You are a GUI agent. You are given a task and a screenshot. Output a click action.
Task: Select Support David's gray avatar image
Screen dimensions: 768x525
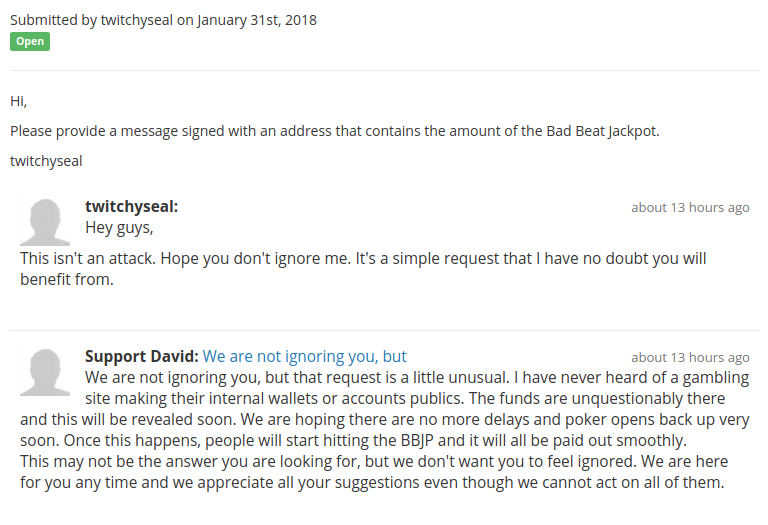[45, 372]
